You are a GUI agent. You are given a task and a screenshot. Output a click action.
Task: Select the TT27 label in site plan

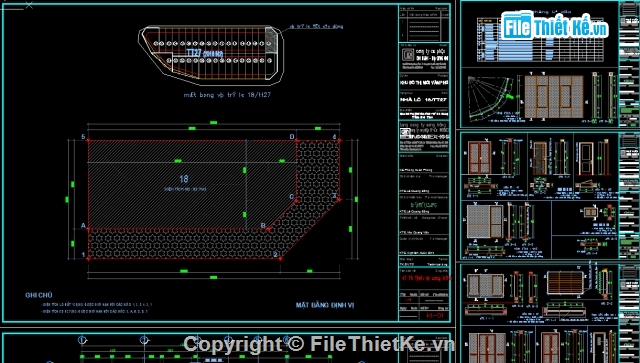(194, 53)
